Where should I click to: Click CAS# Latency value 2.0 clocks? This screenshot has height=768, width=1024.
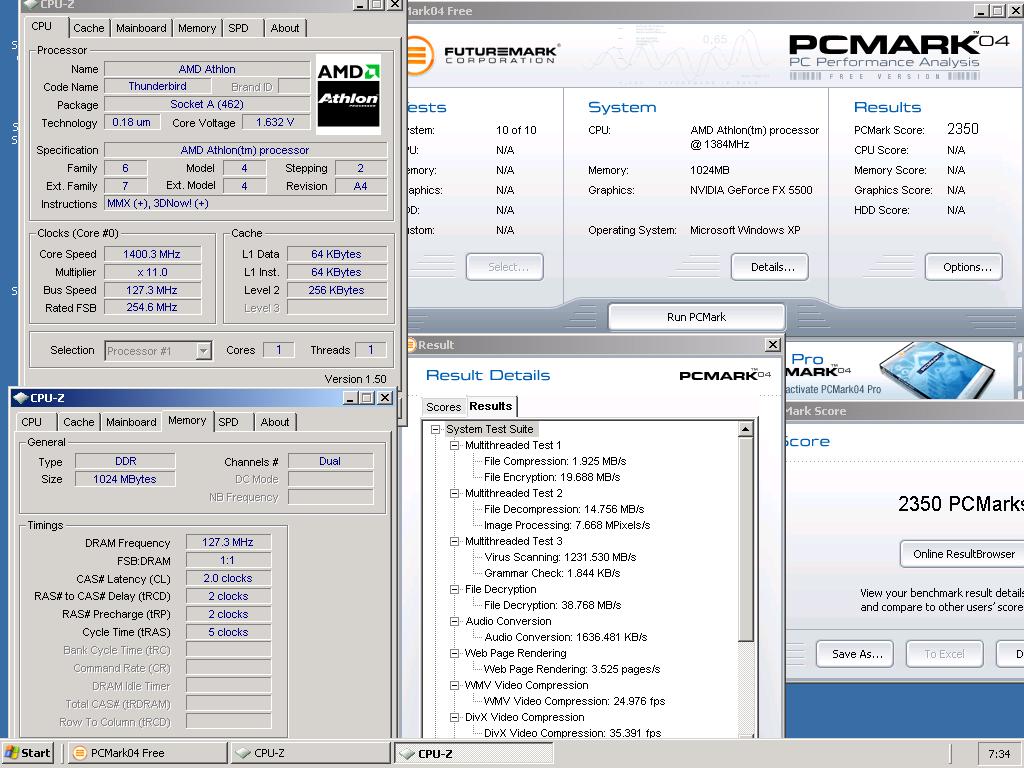pos(228,578)
